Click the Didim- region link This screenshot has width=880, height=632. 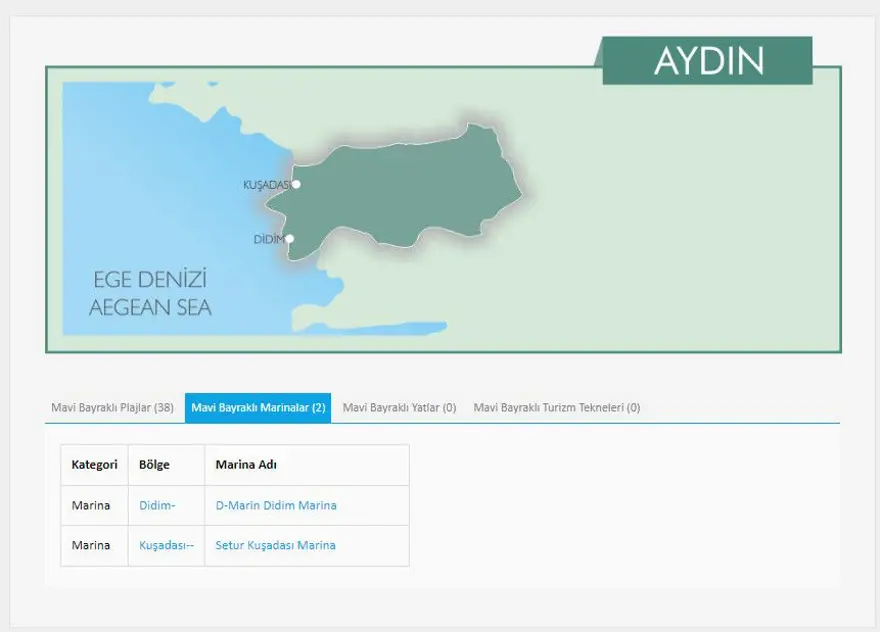pyautogui.click(x=157, y=505)
